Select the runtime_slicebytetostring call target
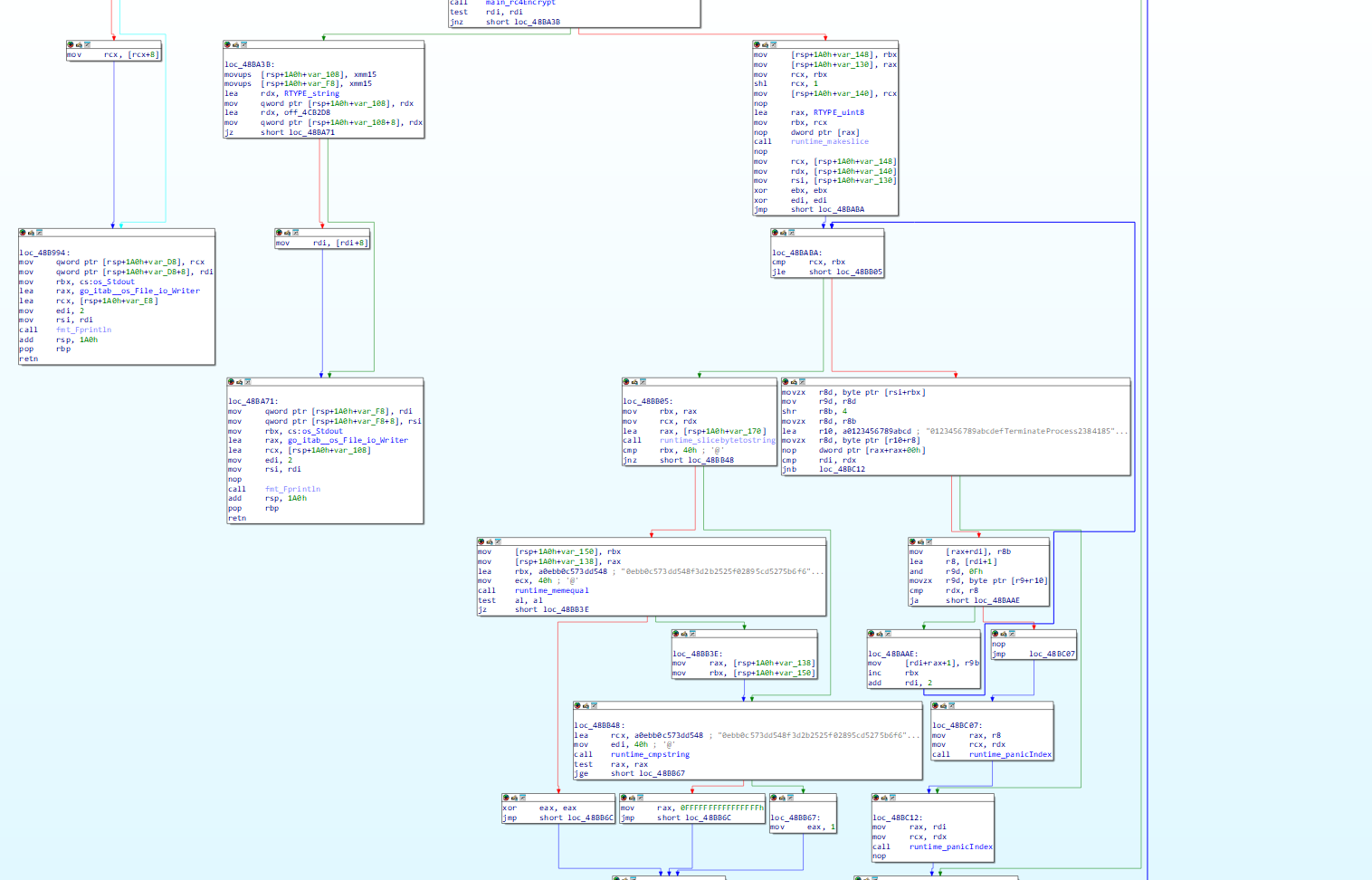Image resolution: width=1372 pixels, height=880 pixels. (718, 440)
